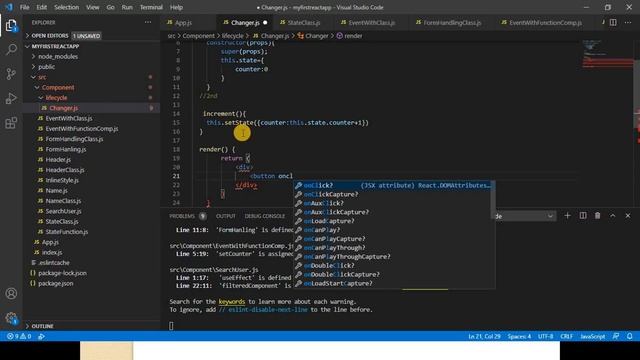This screenshot has width=640, height=360.
Task: Open the Manage gear icon
Action: tap(11, 318)
